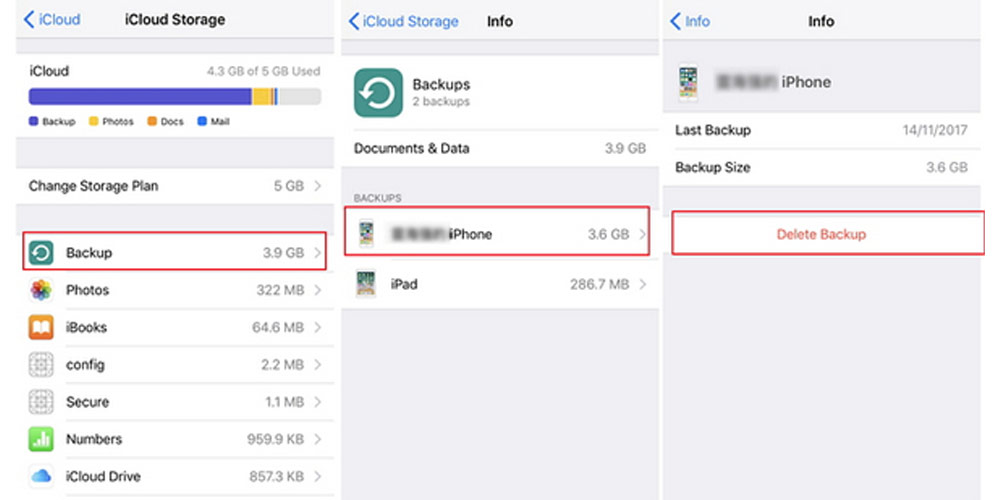Open the Photos 322 MB entry
The image size is (1000, 500).
[x=175, y=290]
